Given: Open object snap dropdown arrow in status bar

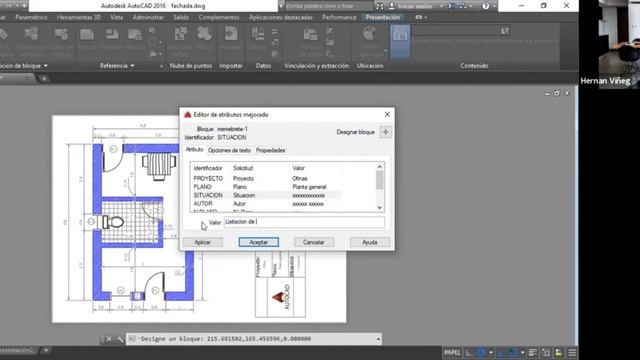Looking at the screenshot, I should click(523, 352).
